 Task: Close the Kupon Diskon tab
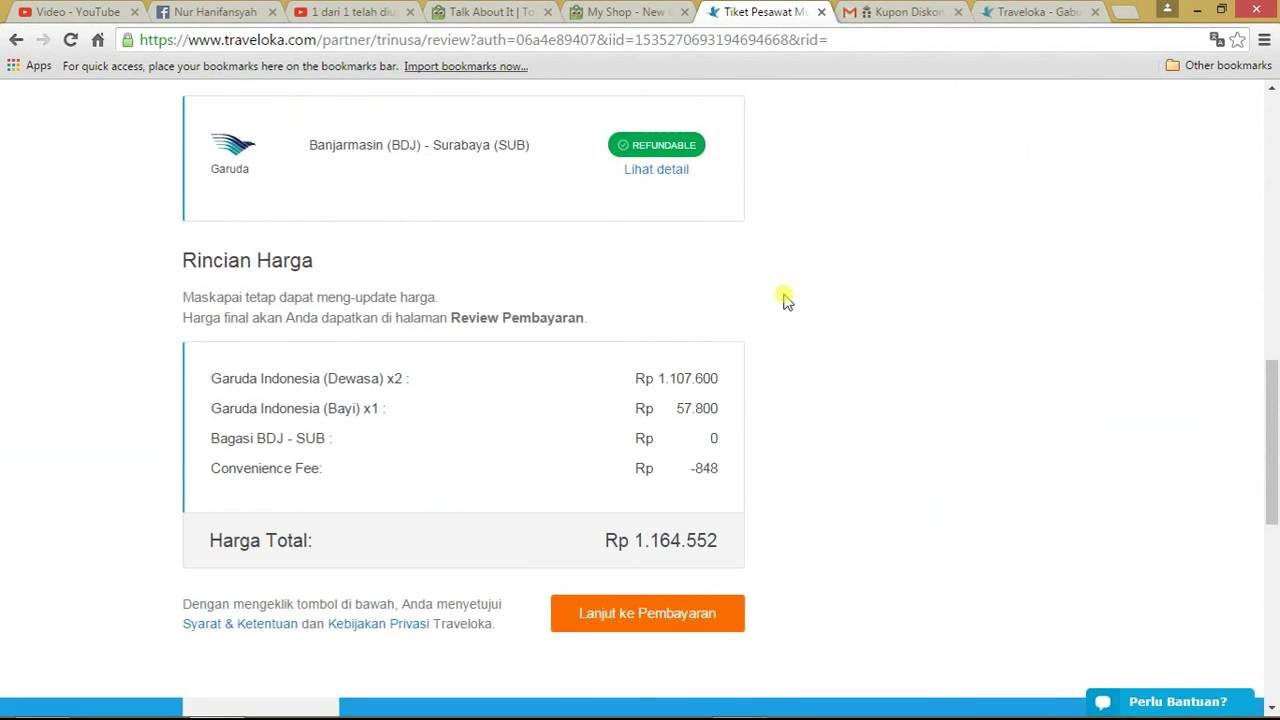959,12
